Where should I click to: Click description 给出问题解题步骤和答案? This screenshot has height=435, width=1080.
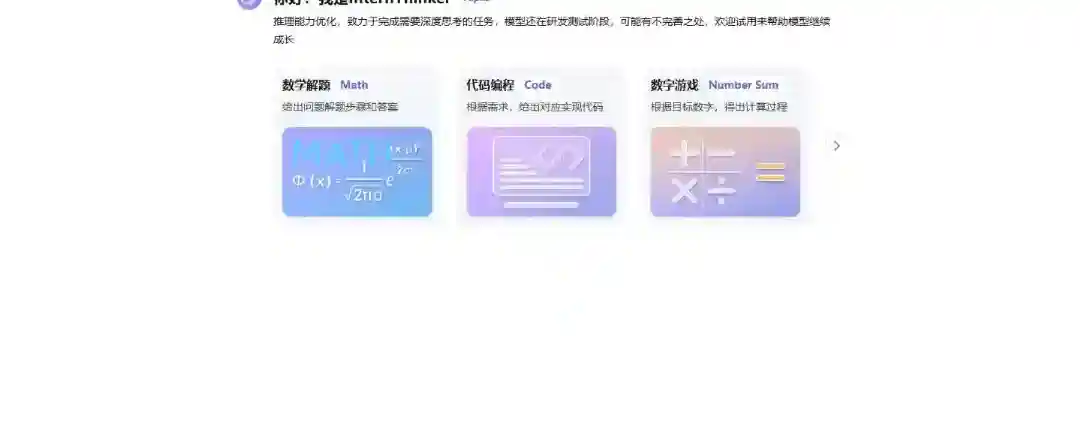(x=340, y=107)
